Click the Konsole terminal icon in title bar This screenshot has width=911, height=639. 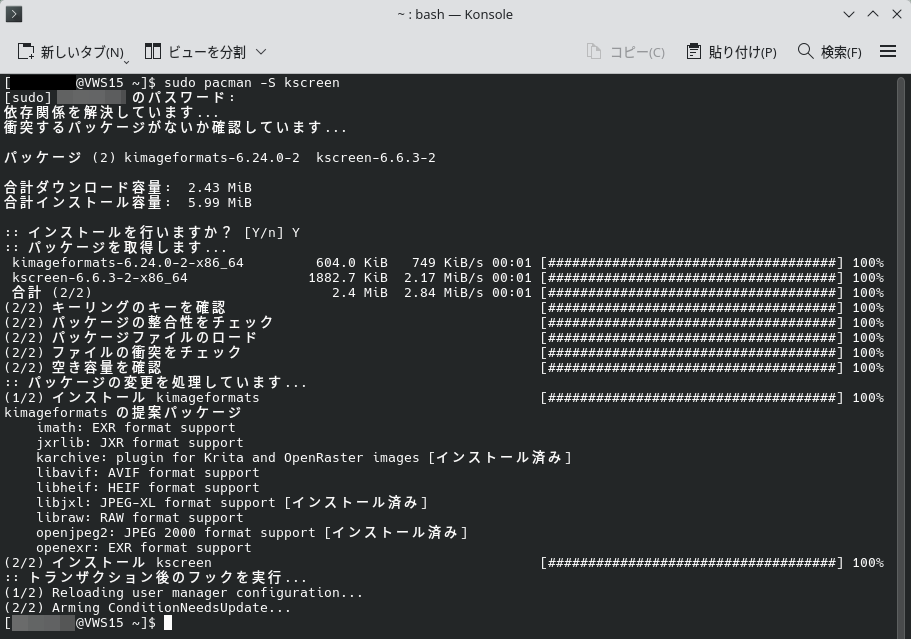16,15
